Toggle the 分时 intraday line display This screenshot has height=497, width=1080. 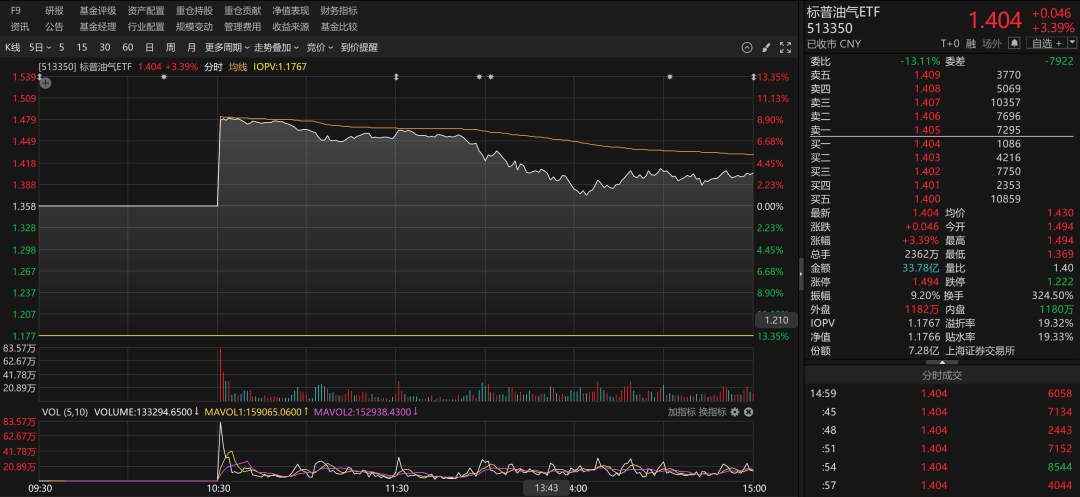tap(213, 67)
